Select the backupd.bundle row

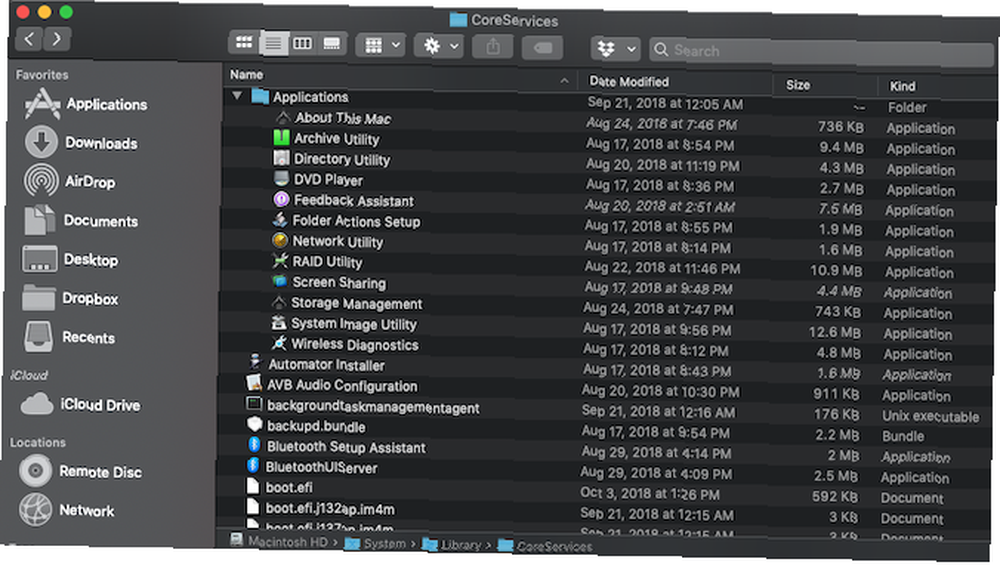point(602,430)
